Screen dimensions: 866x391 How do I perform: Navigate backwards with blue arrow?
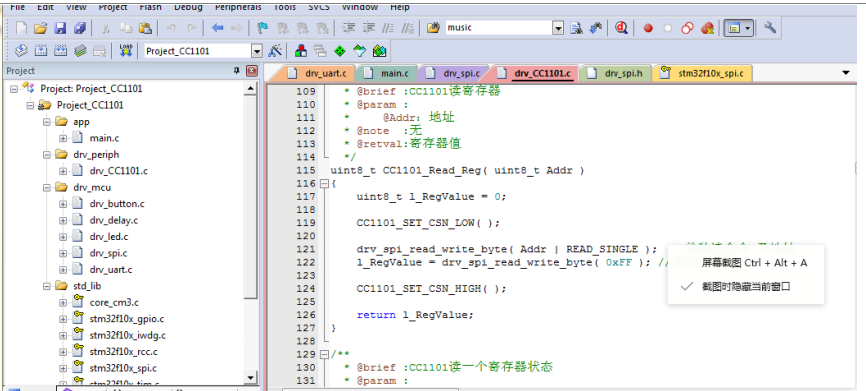(218, 28)
